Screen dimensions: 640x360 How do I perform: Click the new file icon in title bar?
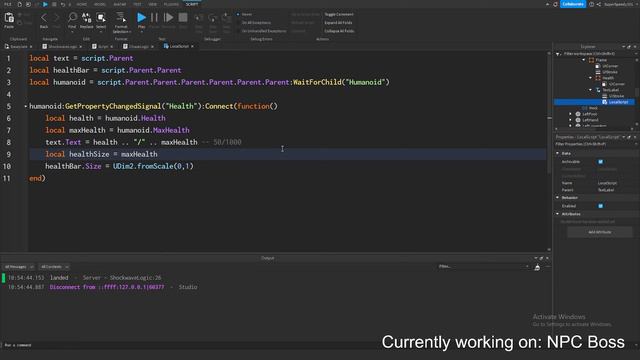(x=19, y=4)
